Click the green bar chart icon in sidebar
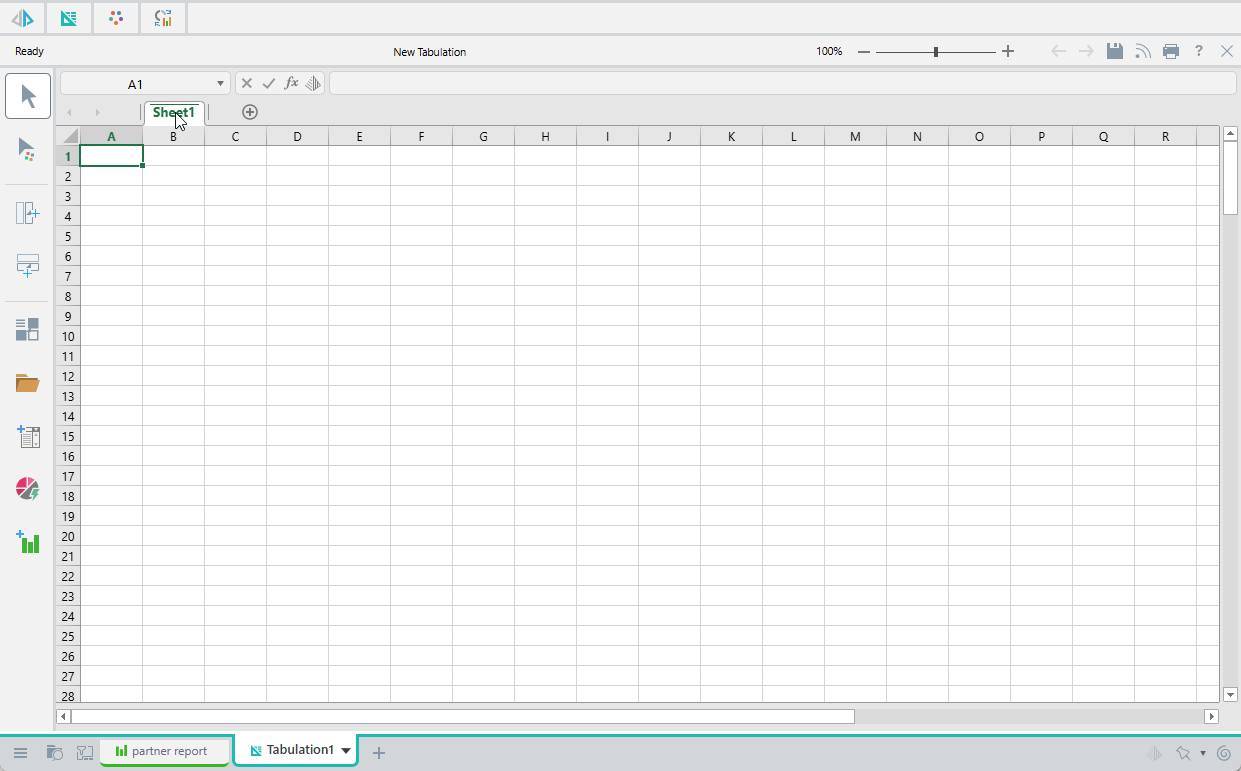 click(x=28, y=542)
